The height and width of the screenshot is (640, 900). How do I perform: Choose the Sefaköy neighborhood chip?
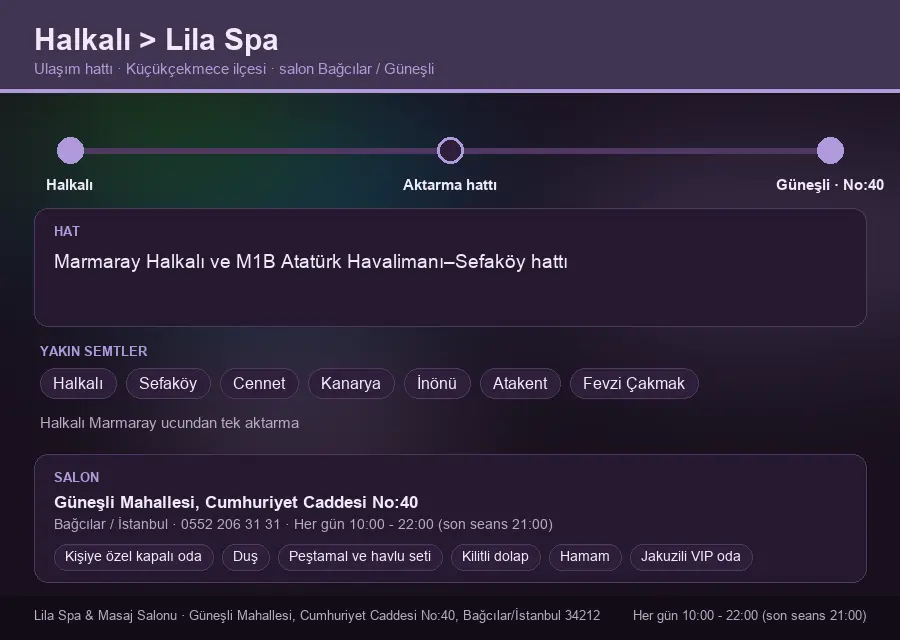(168, 383)
